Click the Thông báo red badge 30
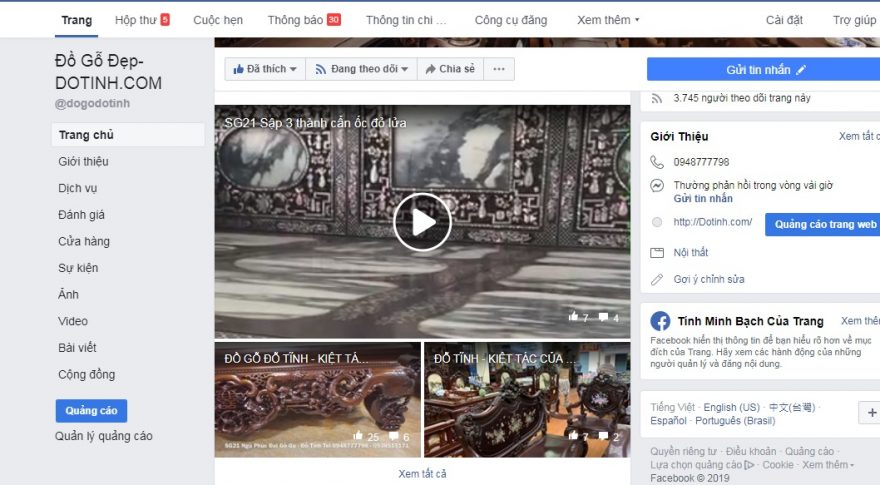The image size is (880, 485). point(333,20)
